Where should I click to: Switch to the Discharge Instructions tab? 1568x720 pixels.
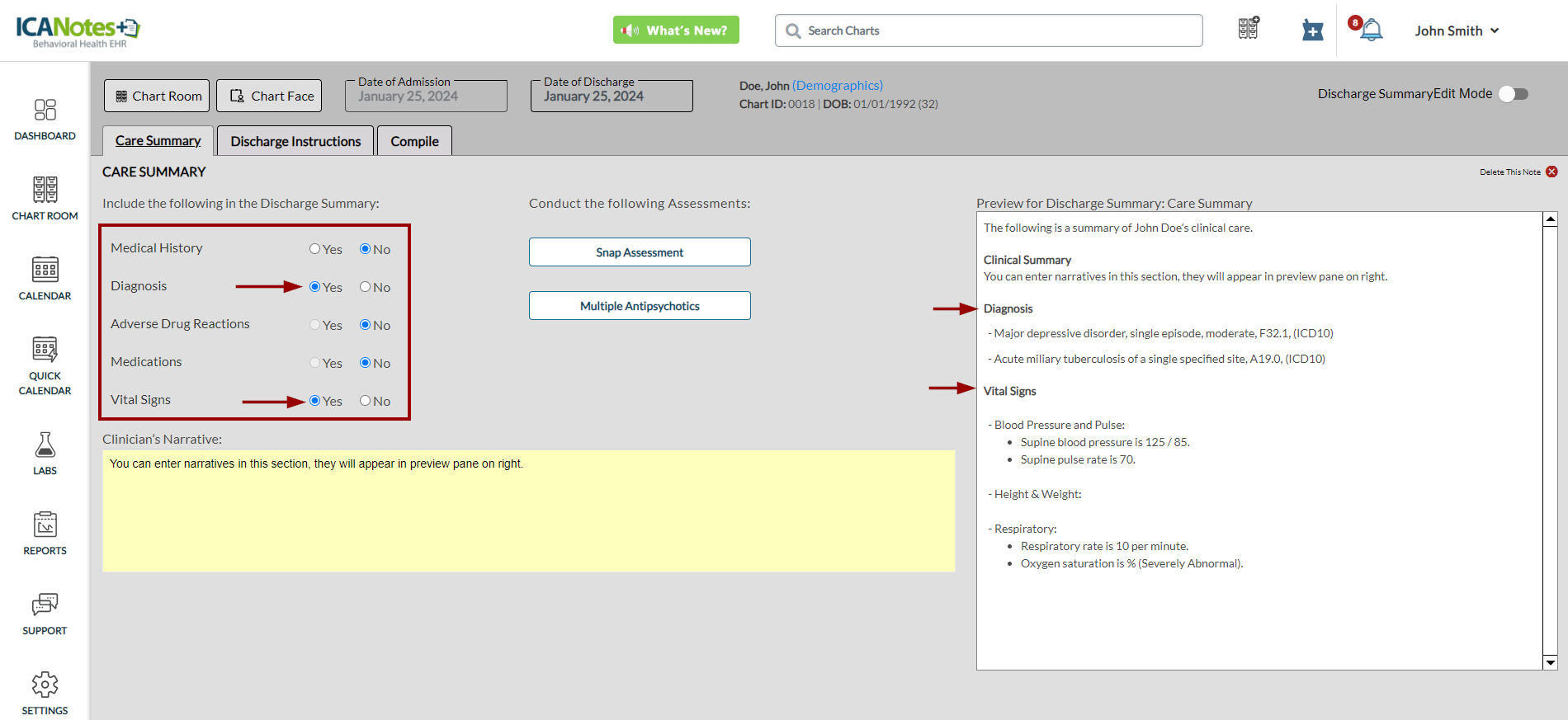(295, 141)
